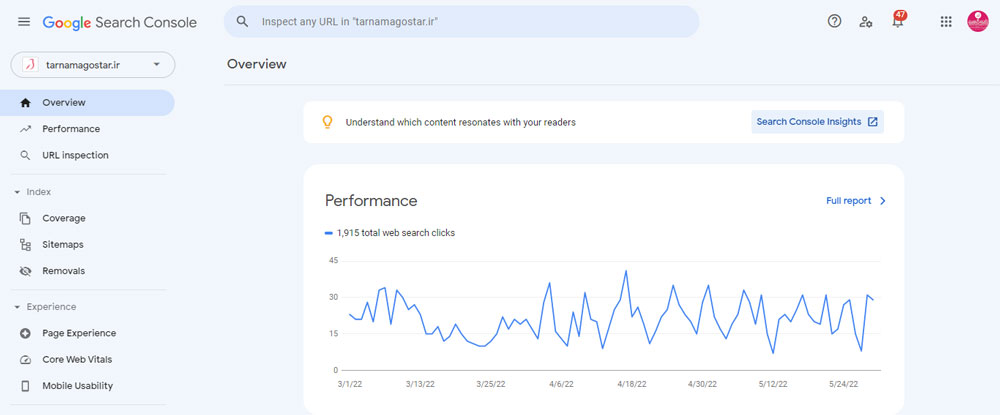
Task: Select URL inspection menu item
Action: click(75, 155)
